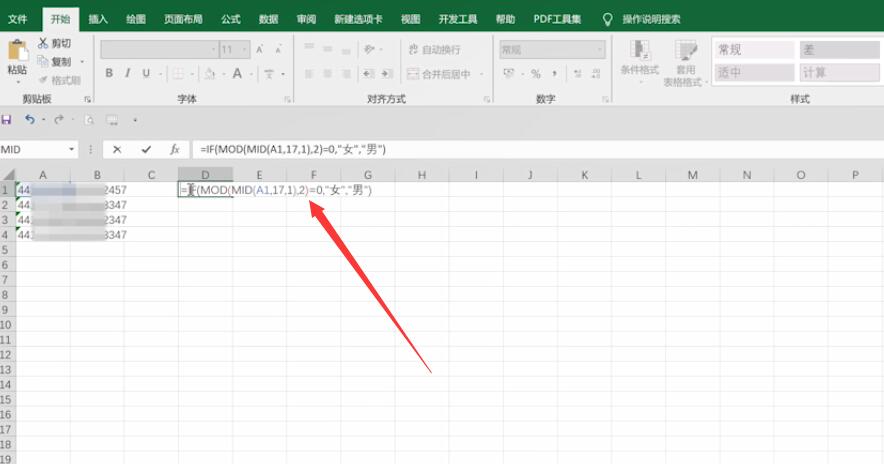This screenshot has height=464, width=884.
Task: Switch to the 公式 tab
Action: click(x=231, y=19)
